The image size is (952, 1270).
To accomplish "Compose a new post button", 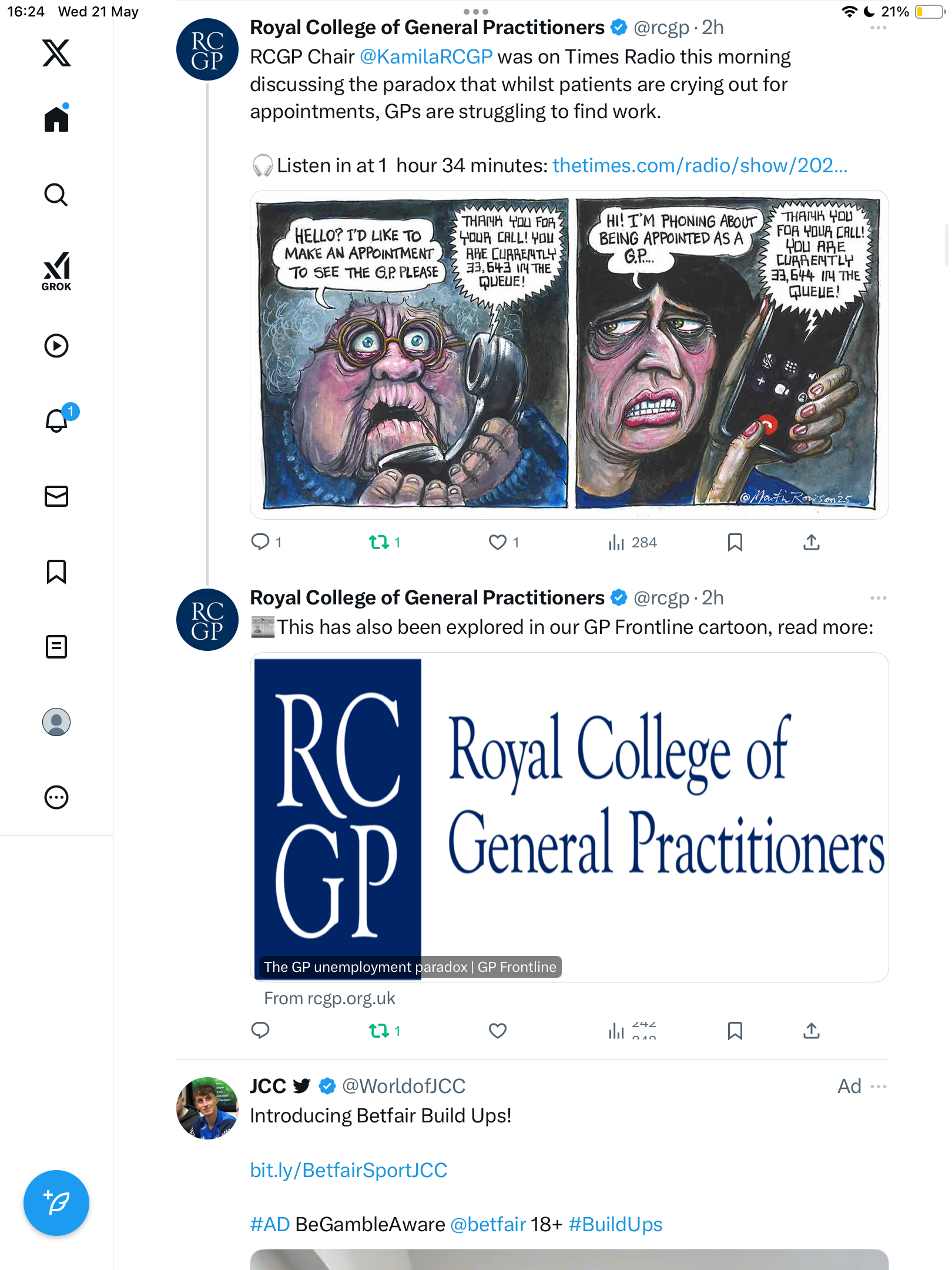I will pyautogui.click(x=56, y=1203).
